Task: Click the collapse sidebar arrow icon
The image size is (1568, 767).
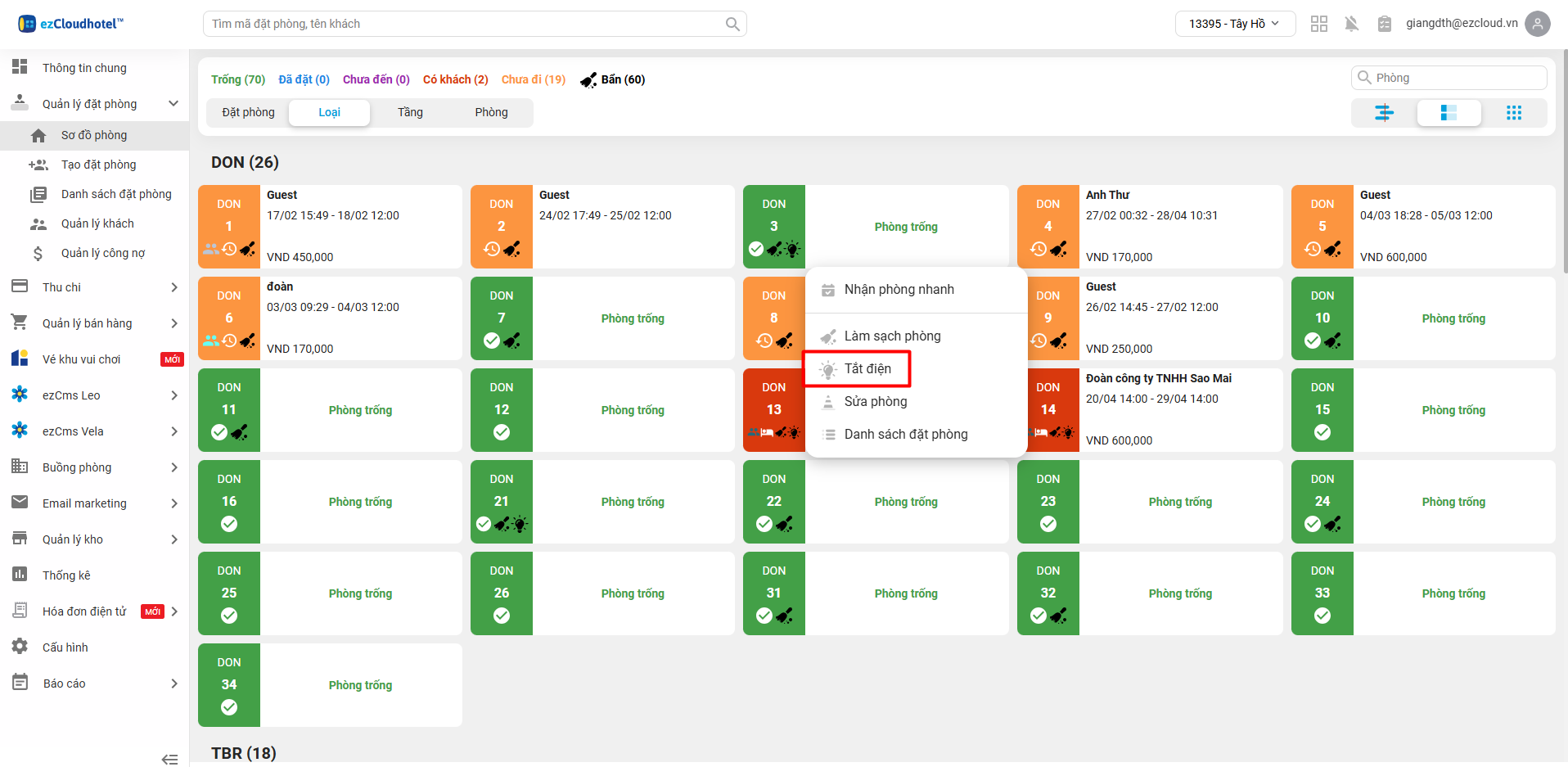Action: click(169, 759)
